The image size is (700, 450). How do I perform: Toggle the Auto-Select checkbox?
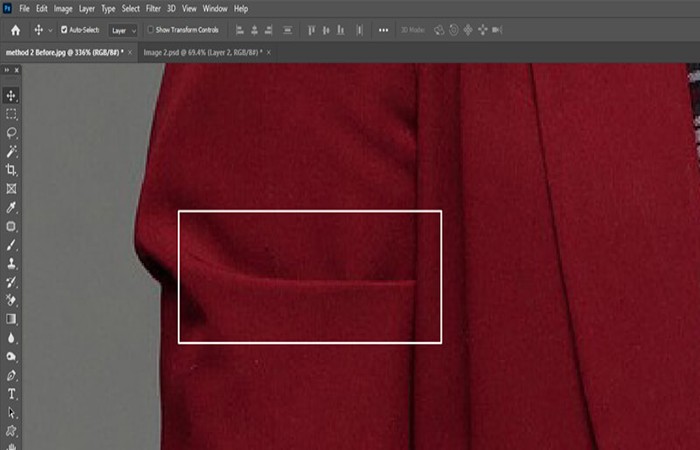[64, 29]
